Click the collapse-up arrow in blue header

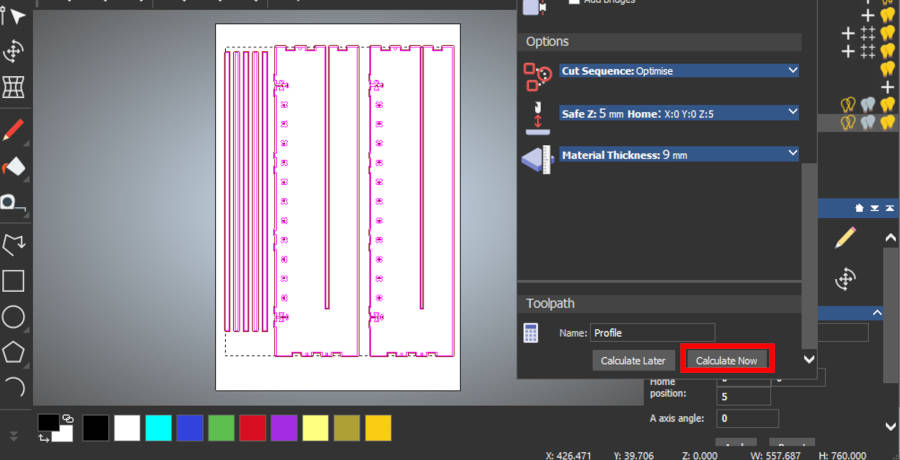point(889,208)
